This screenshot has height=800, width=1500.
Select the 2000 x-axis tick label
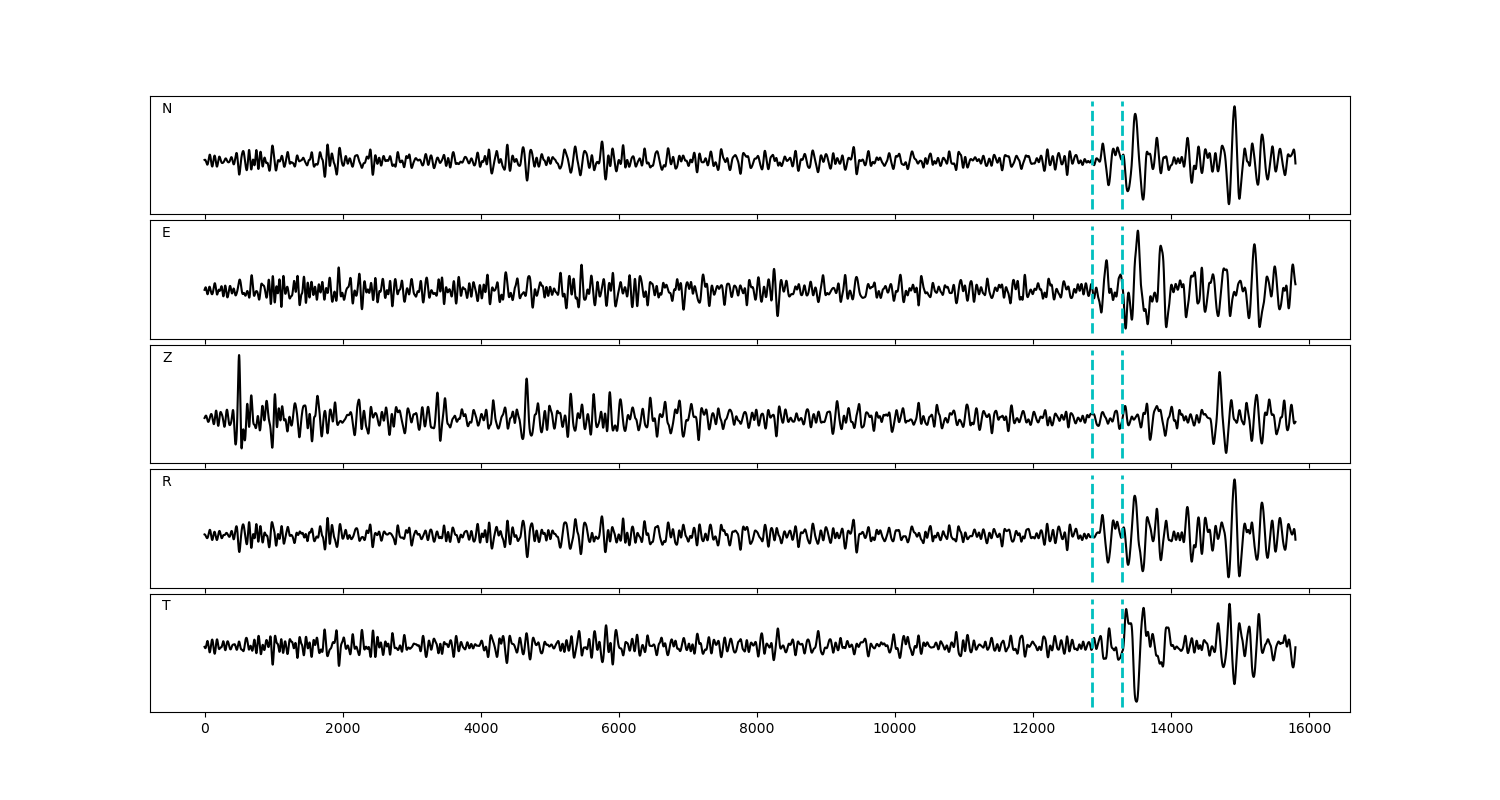tap(343, 729)
